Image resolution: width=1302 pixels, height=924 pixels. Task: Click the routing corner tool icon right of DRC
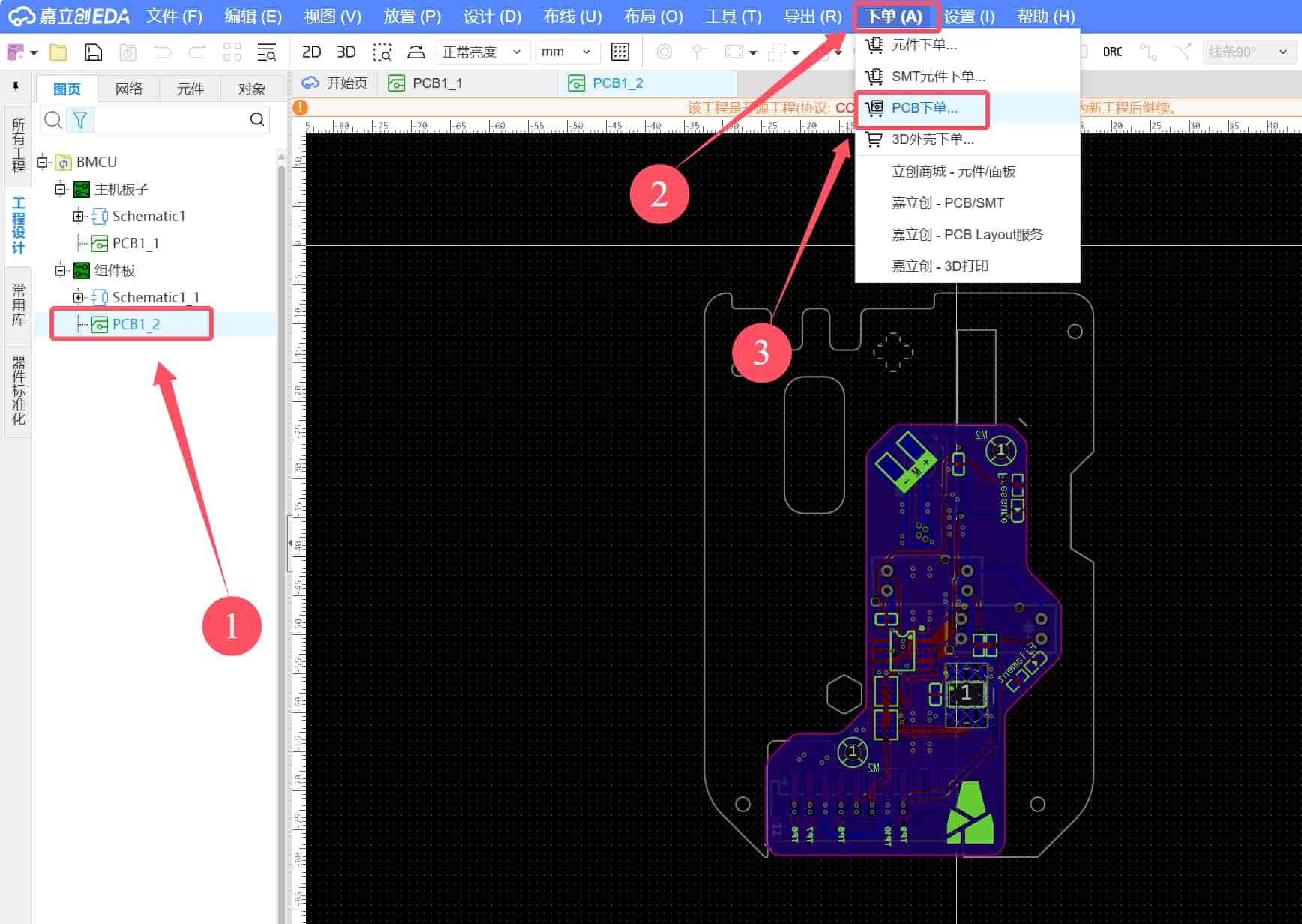(x=1148, y=52)
